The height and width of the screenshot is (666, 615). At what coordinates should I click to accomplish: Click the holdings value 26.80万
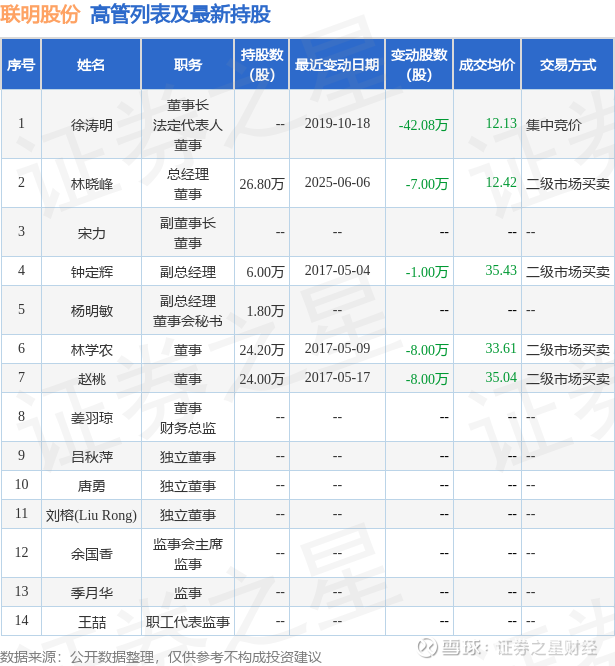(x=262, y=184)
